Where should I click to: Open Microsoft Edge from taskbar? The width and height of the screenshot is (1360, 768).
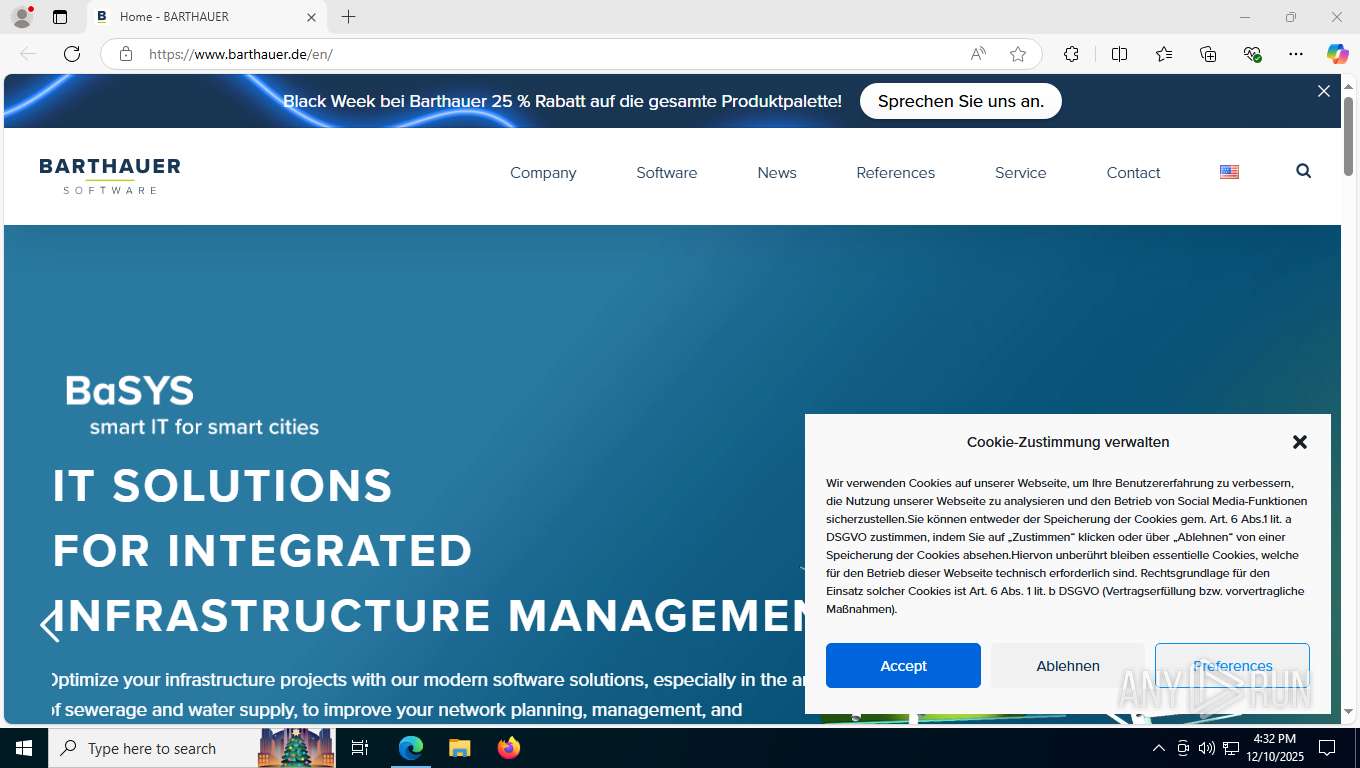[x=411, y=748]
